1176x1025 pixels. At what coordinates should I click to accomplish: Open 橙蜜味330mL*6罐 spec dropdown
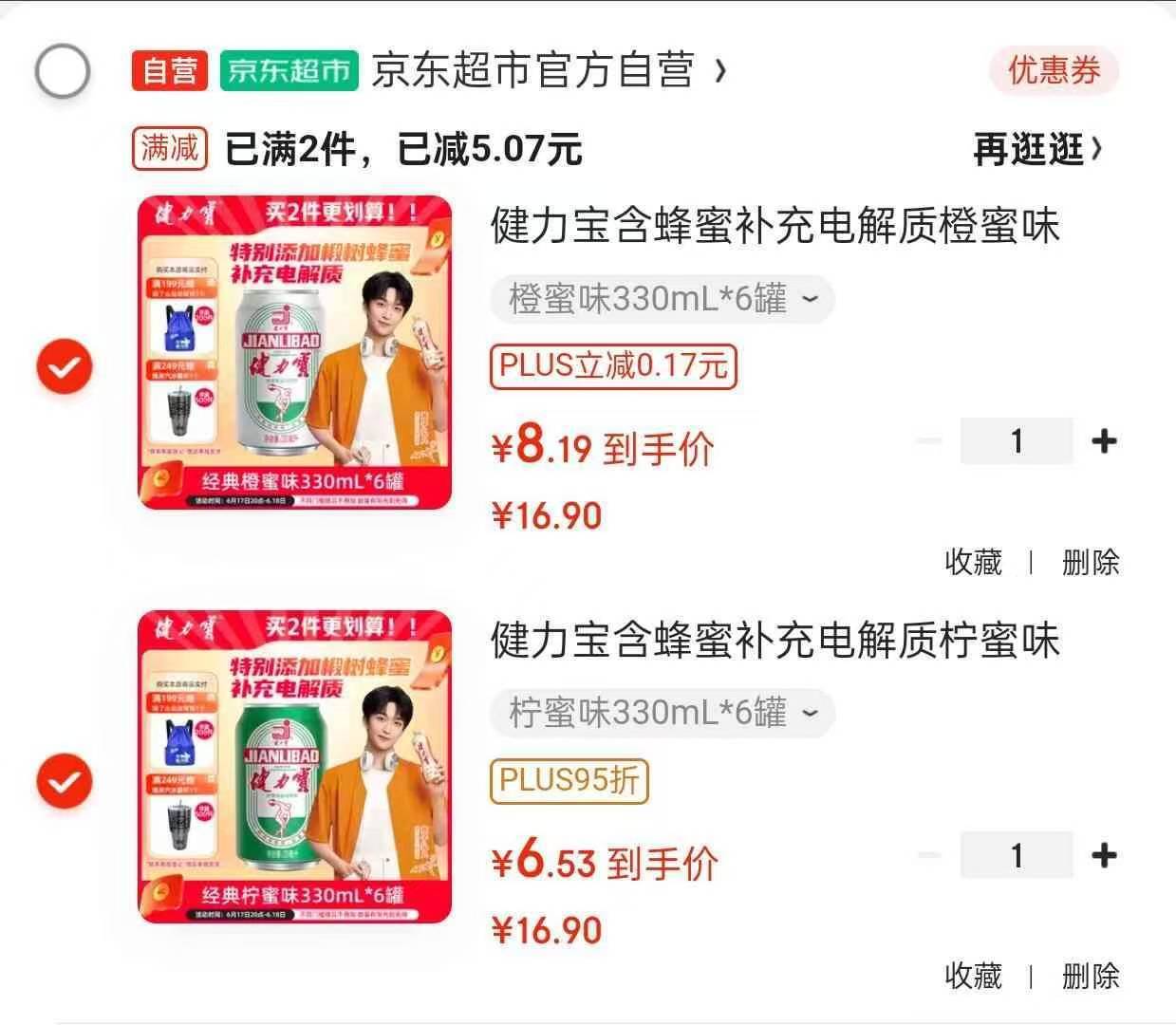[663, 300]
